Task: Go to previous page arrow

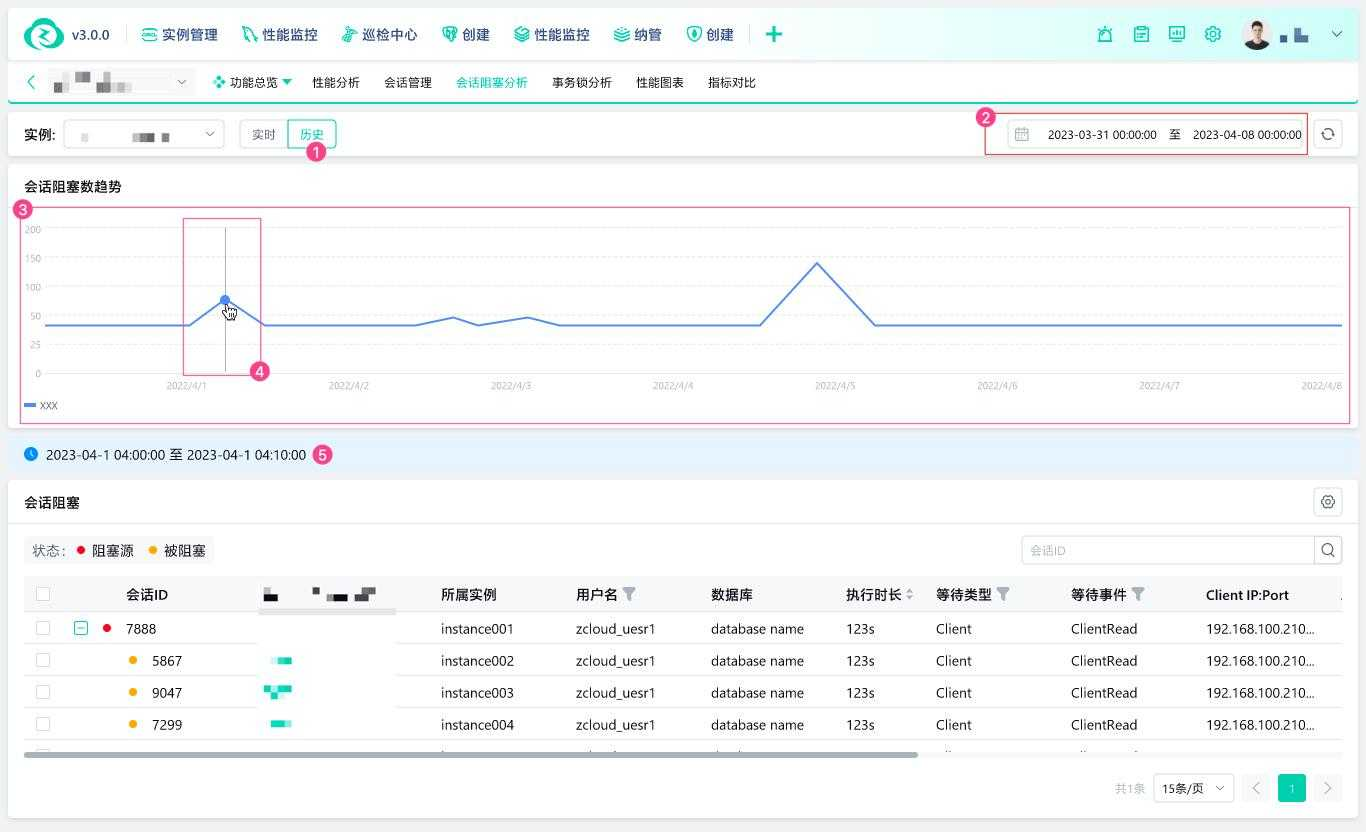Action: pyautogui.click(x=1256, y=788)
